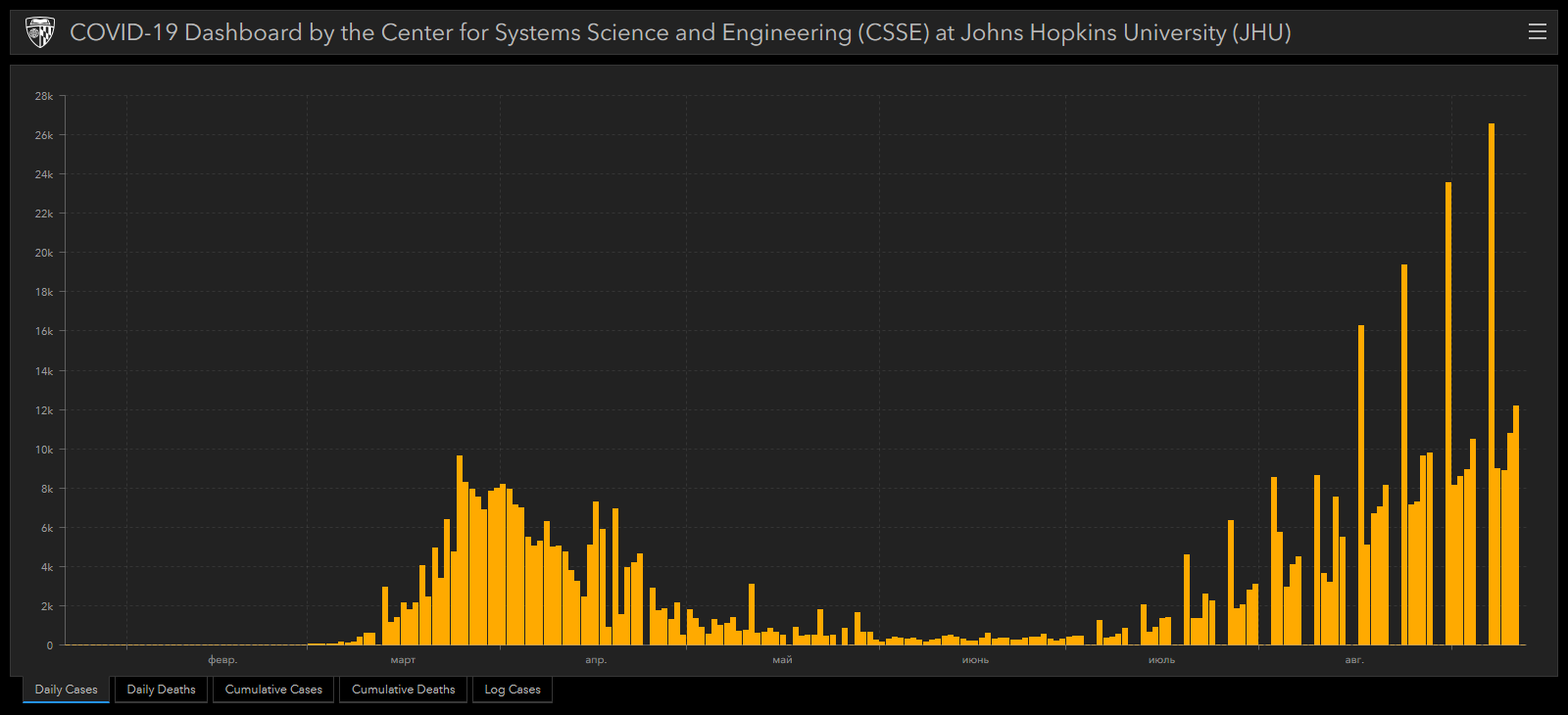Screen dimensions: 1568x715
Task: Open the hamburger menu in the header
Action: click(1537, 32)
